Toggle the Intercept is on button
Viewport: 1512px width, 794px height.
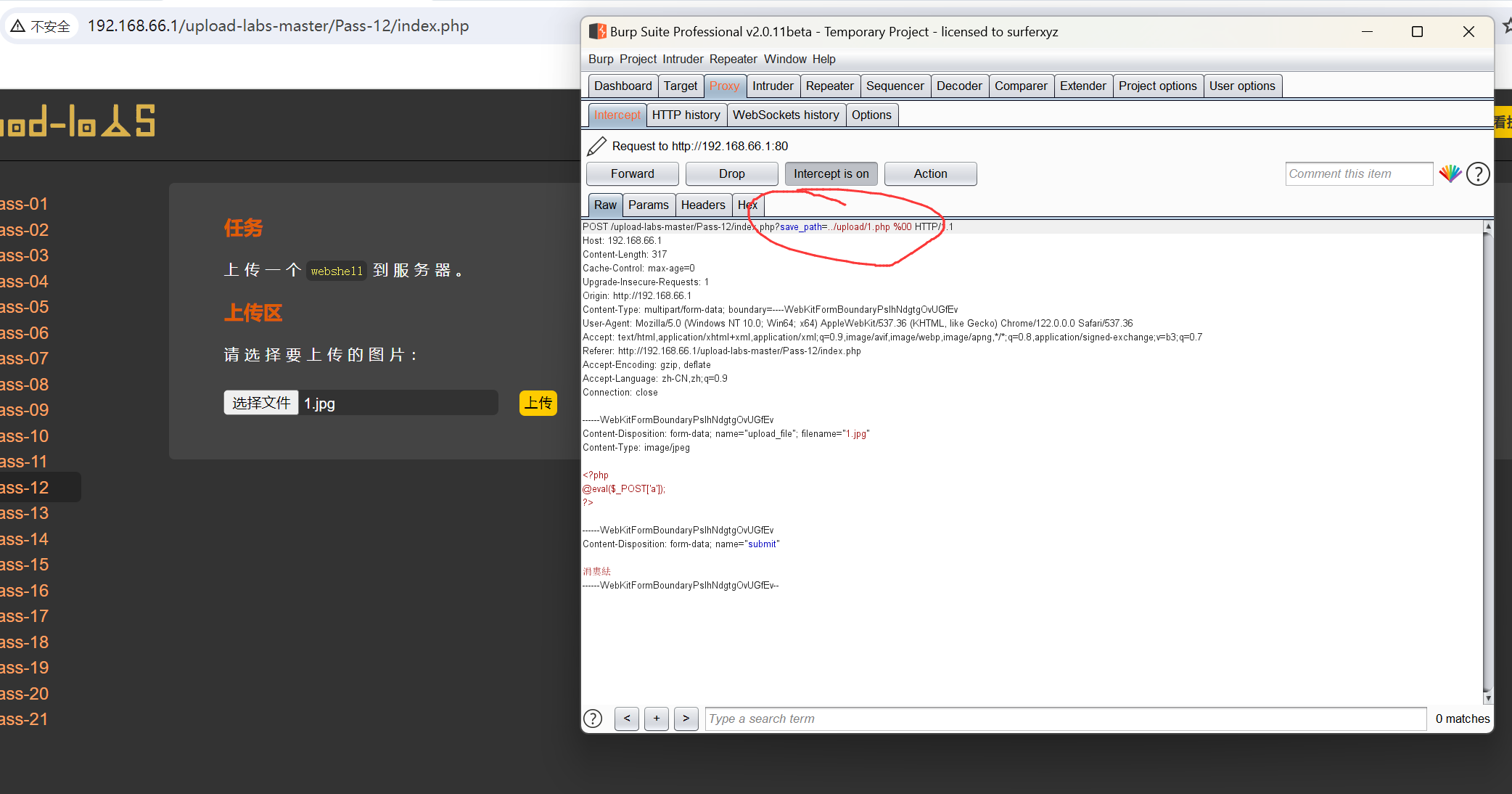pyautogui.click(x=831, y=174)
